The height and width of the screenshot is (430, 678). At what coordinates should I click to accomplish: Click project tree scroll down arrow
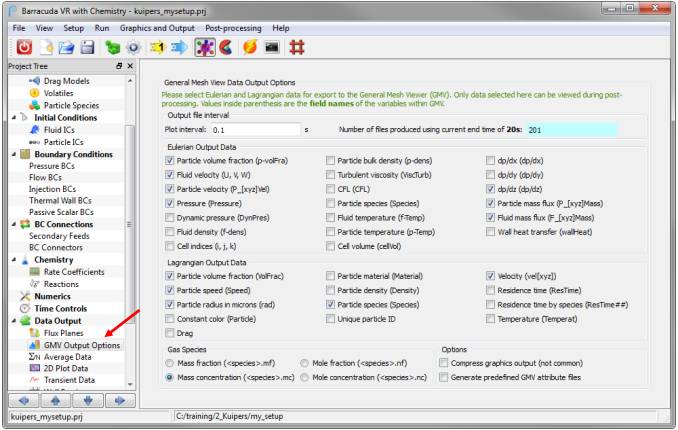click(x=130, y=384)
